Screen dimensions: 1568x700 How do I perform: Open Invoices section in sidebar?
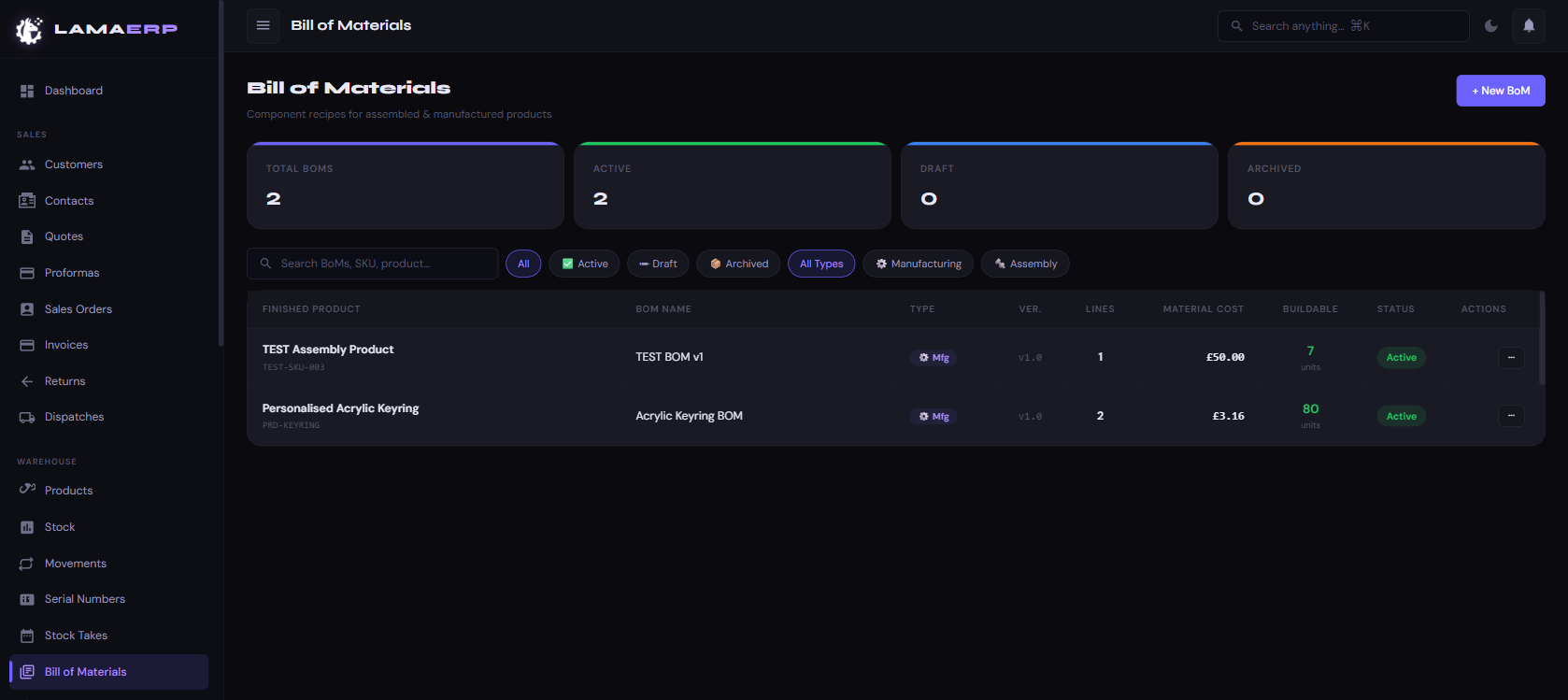65,345
